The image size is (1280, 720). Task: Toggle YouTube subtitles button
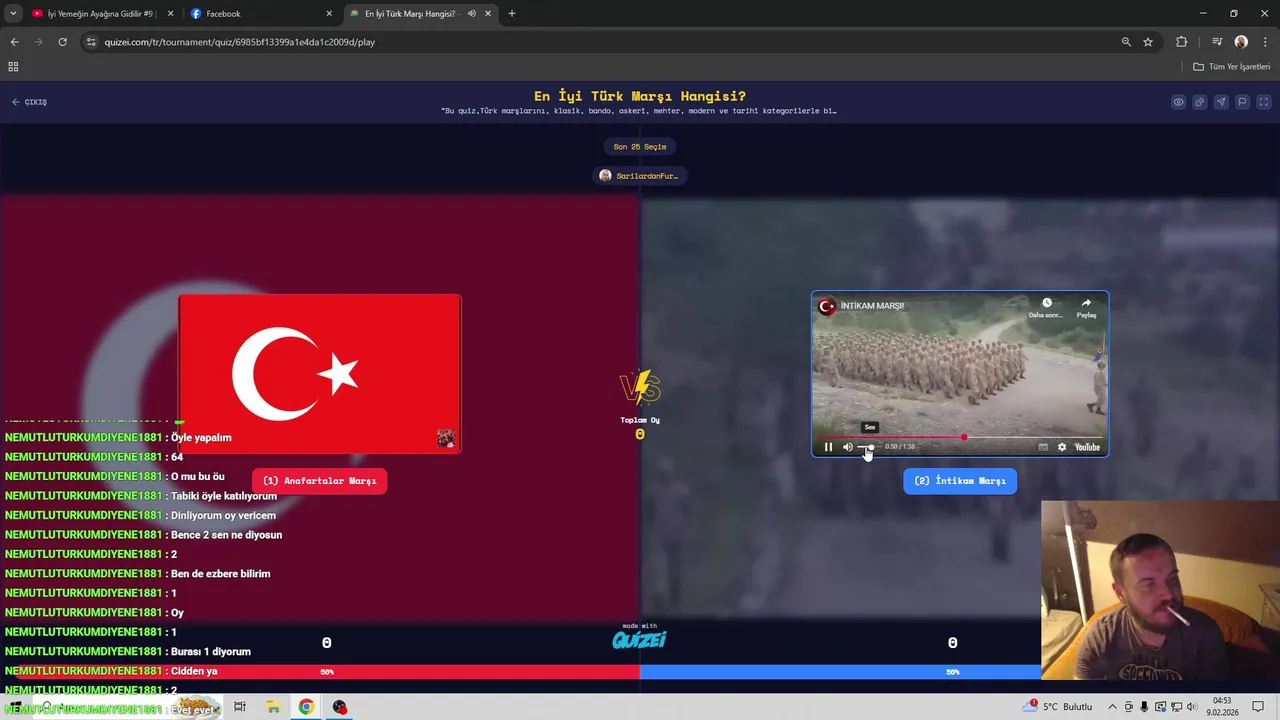[x=1044, y=447]
